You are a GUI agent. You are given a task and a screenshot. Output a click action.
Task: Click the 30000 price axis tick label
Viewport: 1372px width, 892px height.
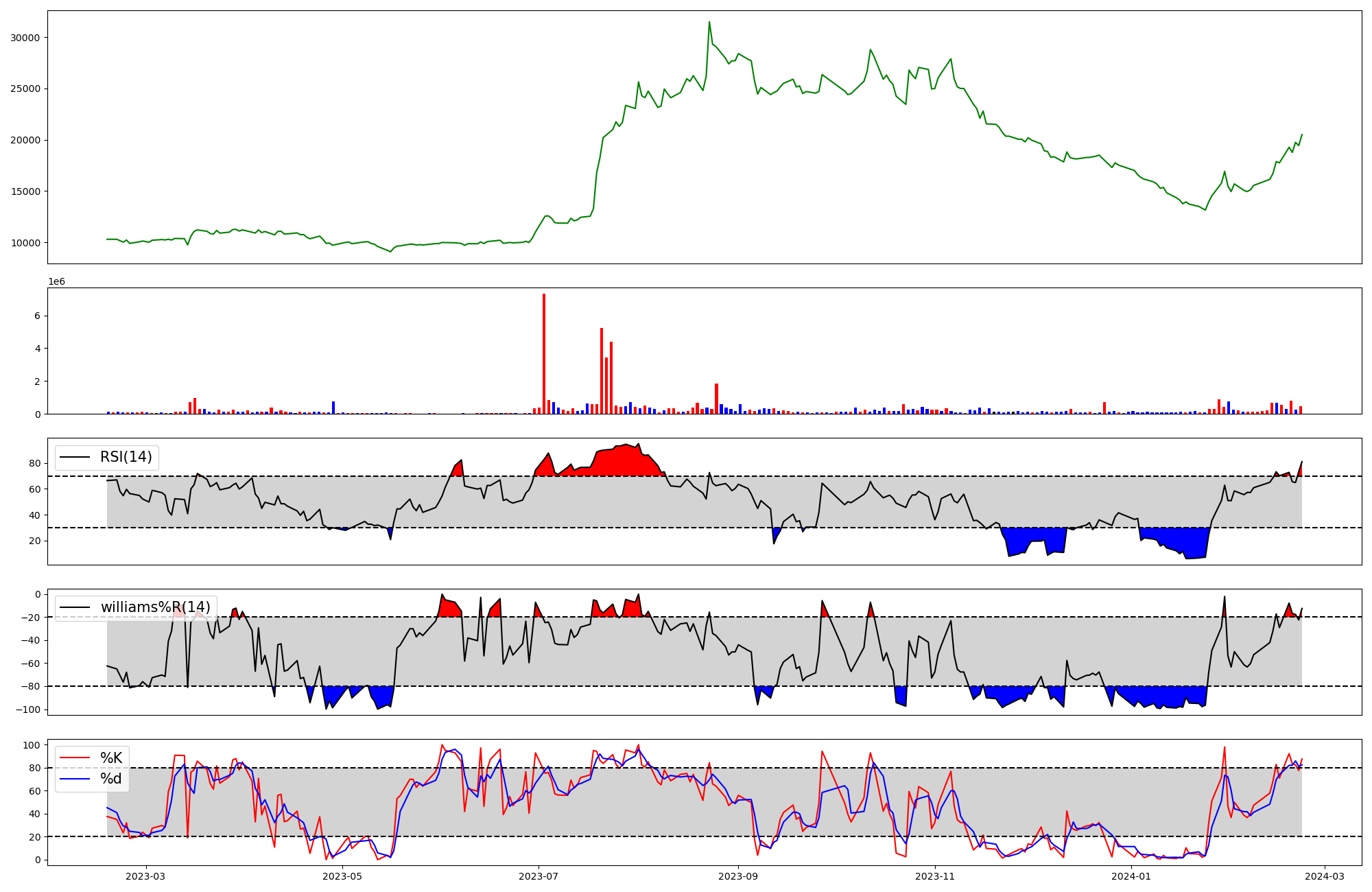click(25, 38)
